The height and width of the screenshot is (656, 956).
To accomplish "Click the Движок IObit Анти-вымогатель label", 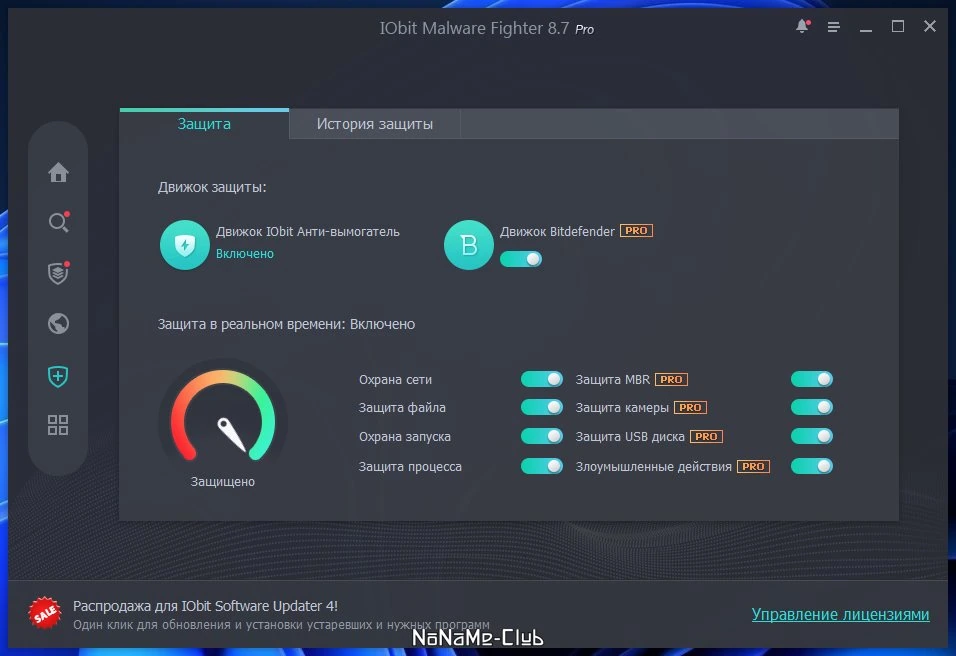I will tap(307, 232).
